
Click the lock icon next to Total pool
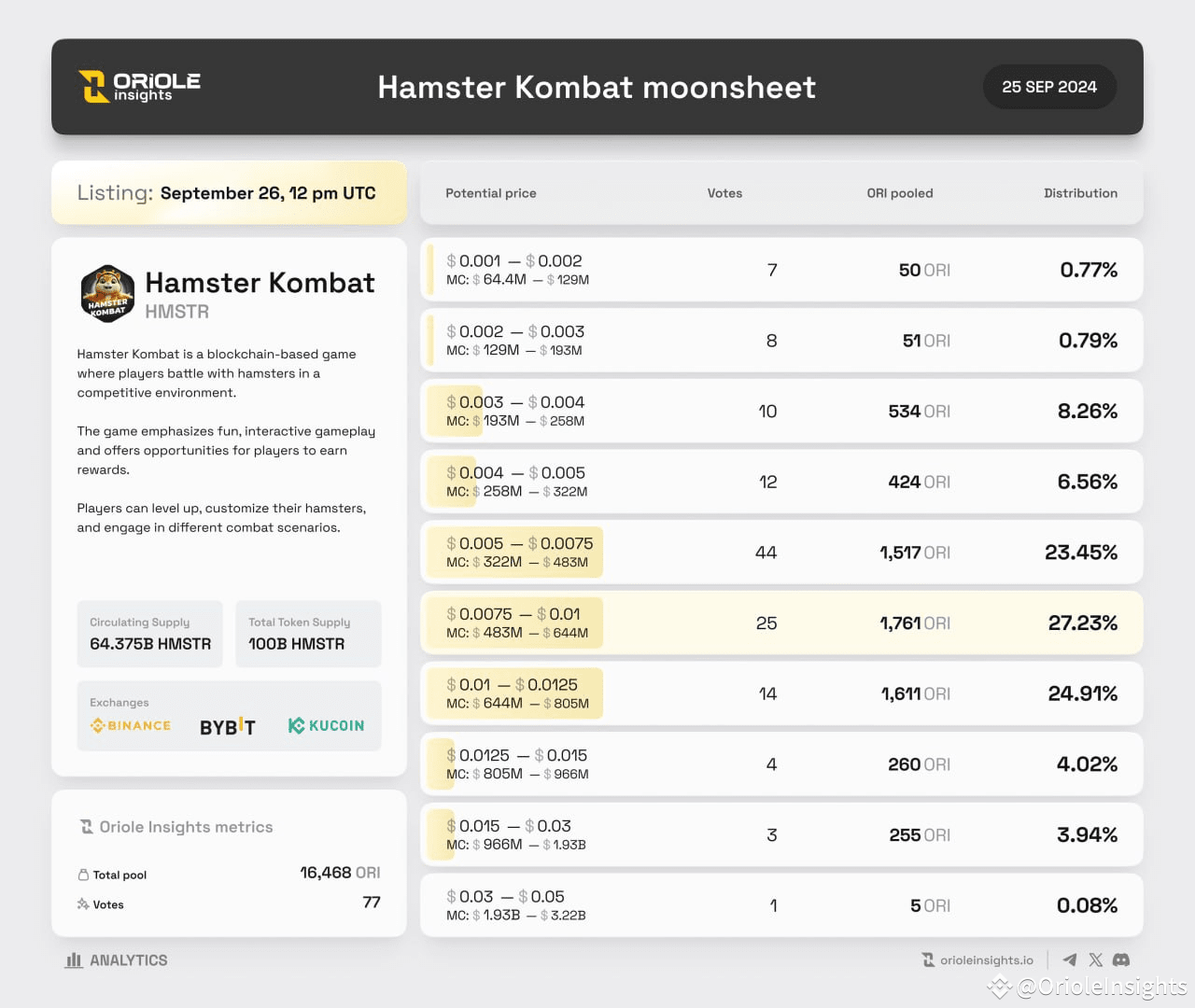click(x=83, y=875)
